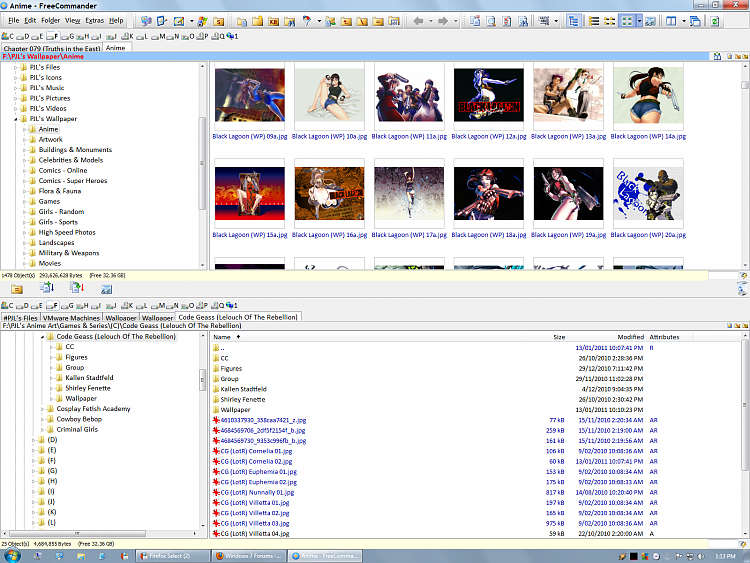
Task: Select Military & Weapons folder in tree
Action: [x=69, y=253]
